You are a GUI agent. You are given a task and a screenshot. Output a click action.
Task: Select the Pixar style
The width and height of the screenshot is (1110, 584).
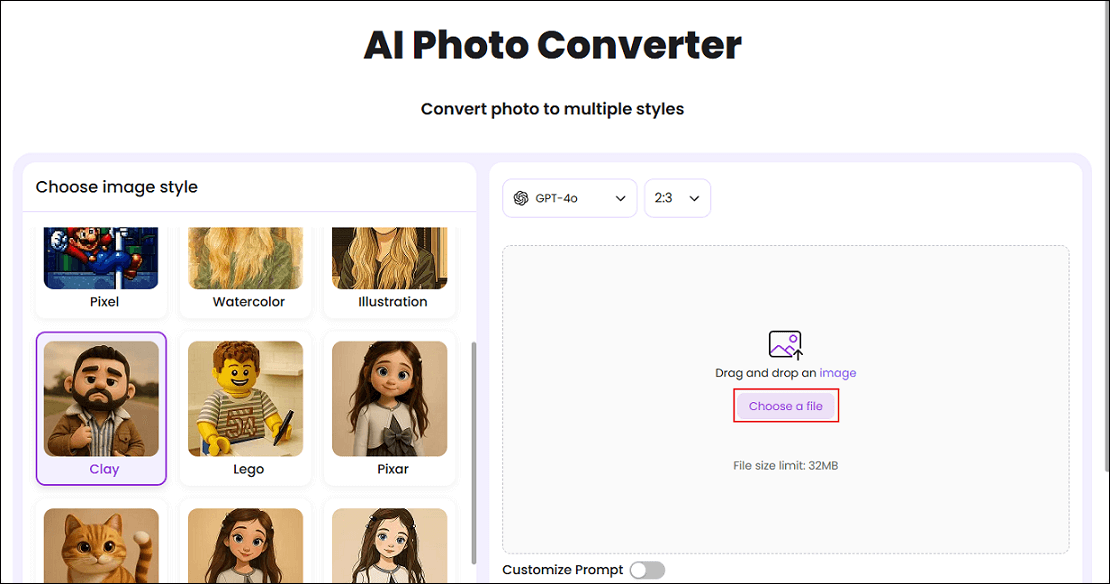(389, 408)
